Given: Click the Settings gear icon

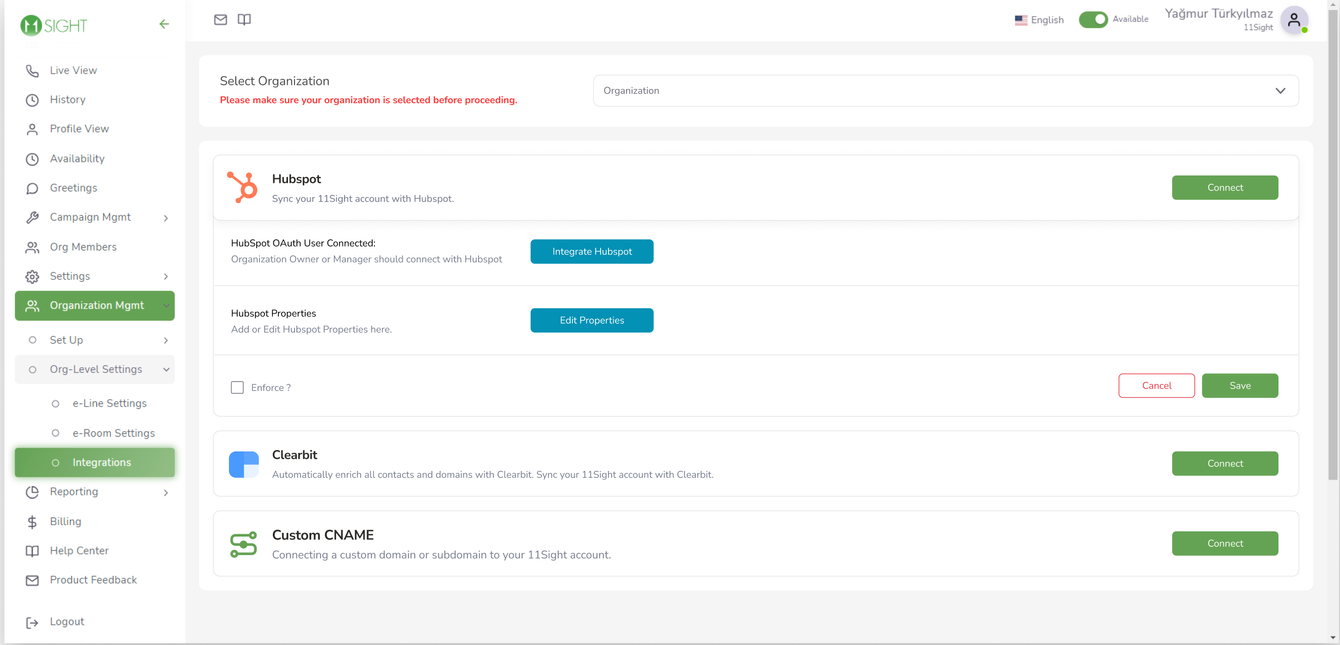Looking at the screenshot, I should [32, 276].
